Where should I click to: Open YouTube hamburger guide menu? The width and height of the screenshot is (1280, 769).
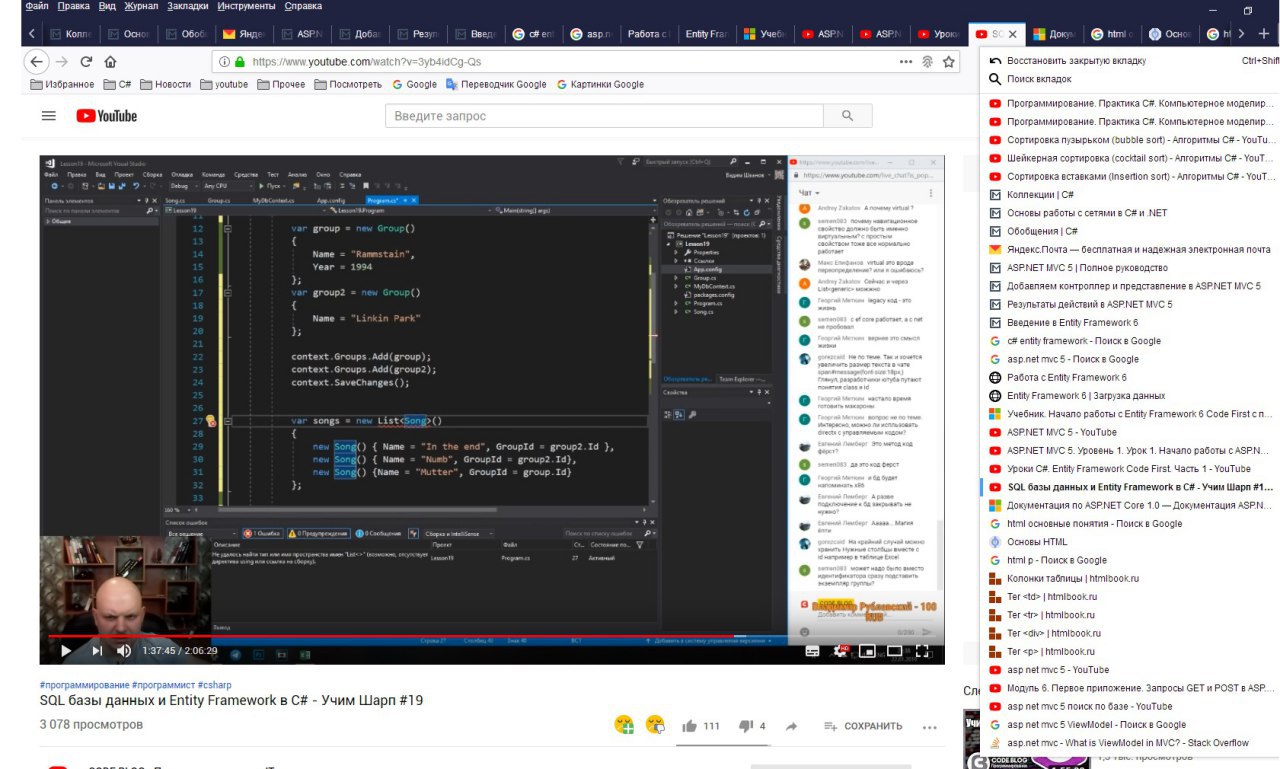click(49, 116)
